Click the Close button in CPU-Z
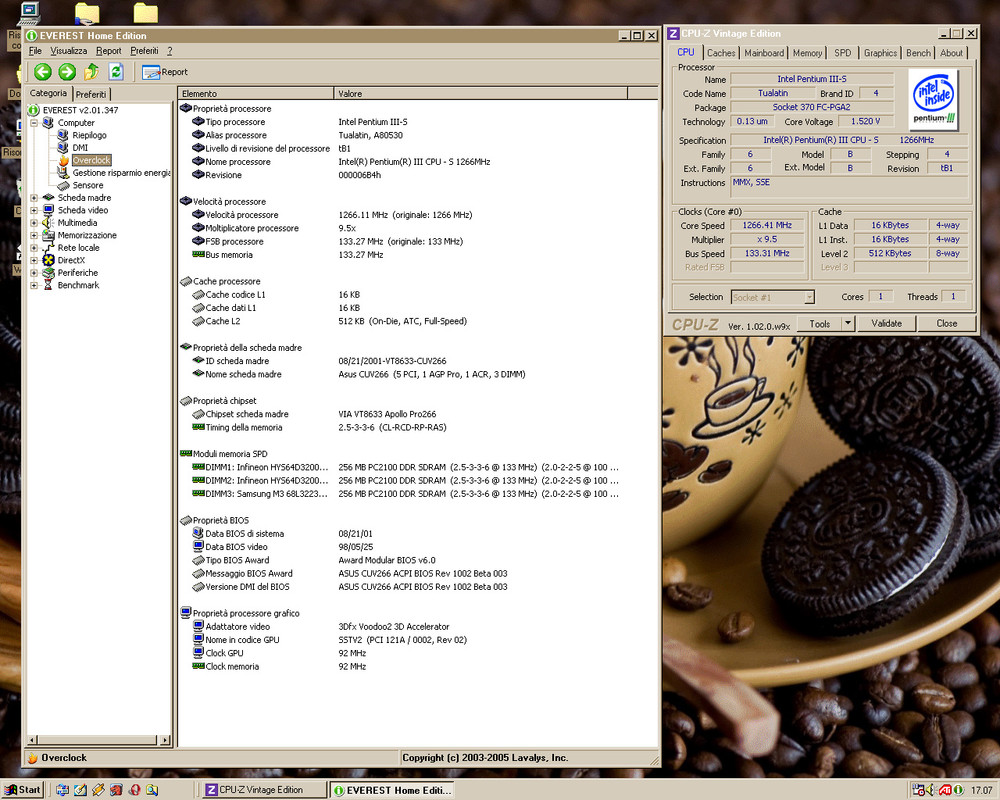Image resolution: width=1000 pixels, height=800 pixels. coord(946,323)
